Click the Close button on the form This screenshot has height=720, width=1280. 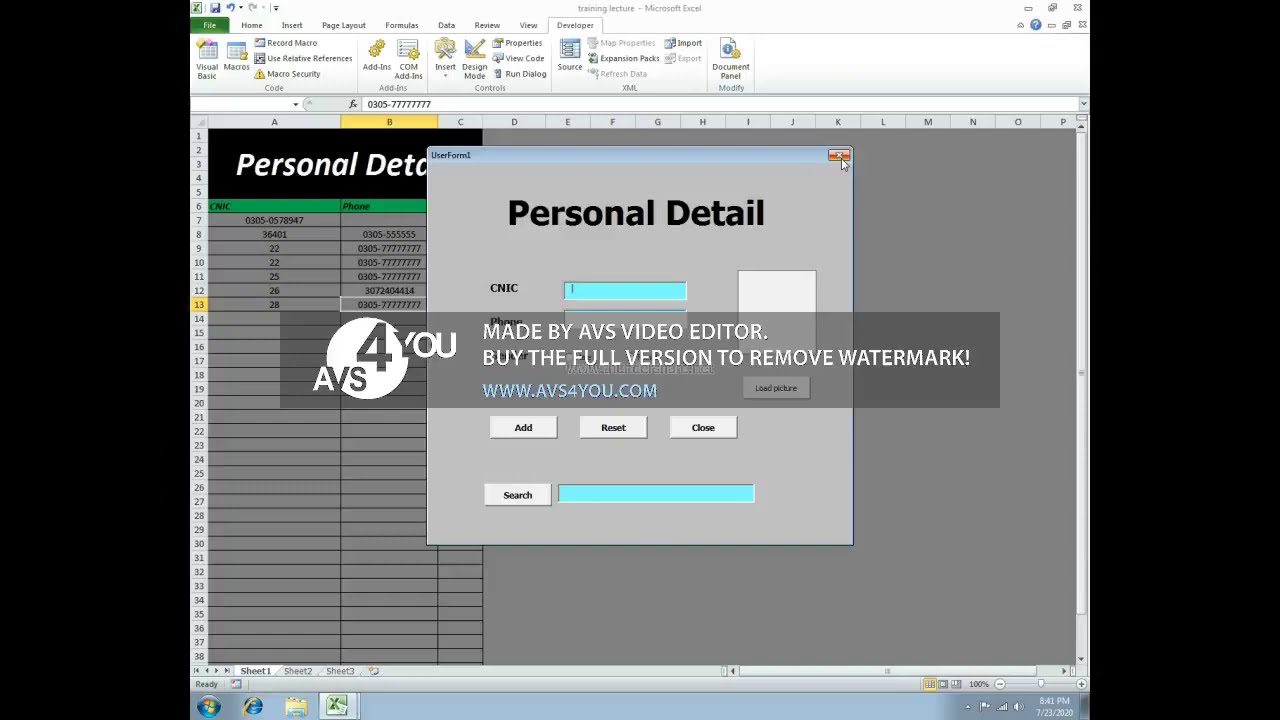click(x=703, y=428)
